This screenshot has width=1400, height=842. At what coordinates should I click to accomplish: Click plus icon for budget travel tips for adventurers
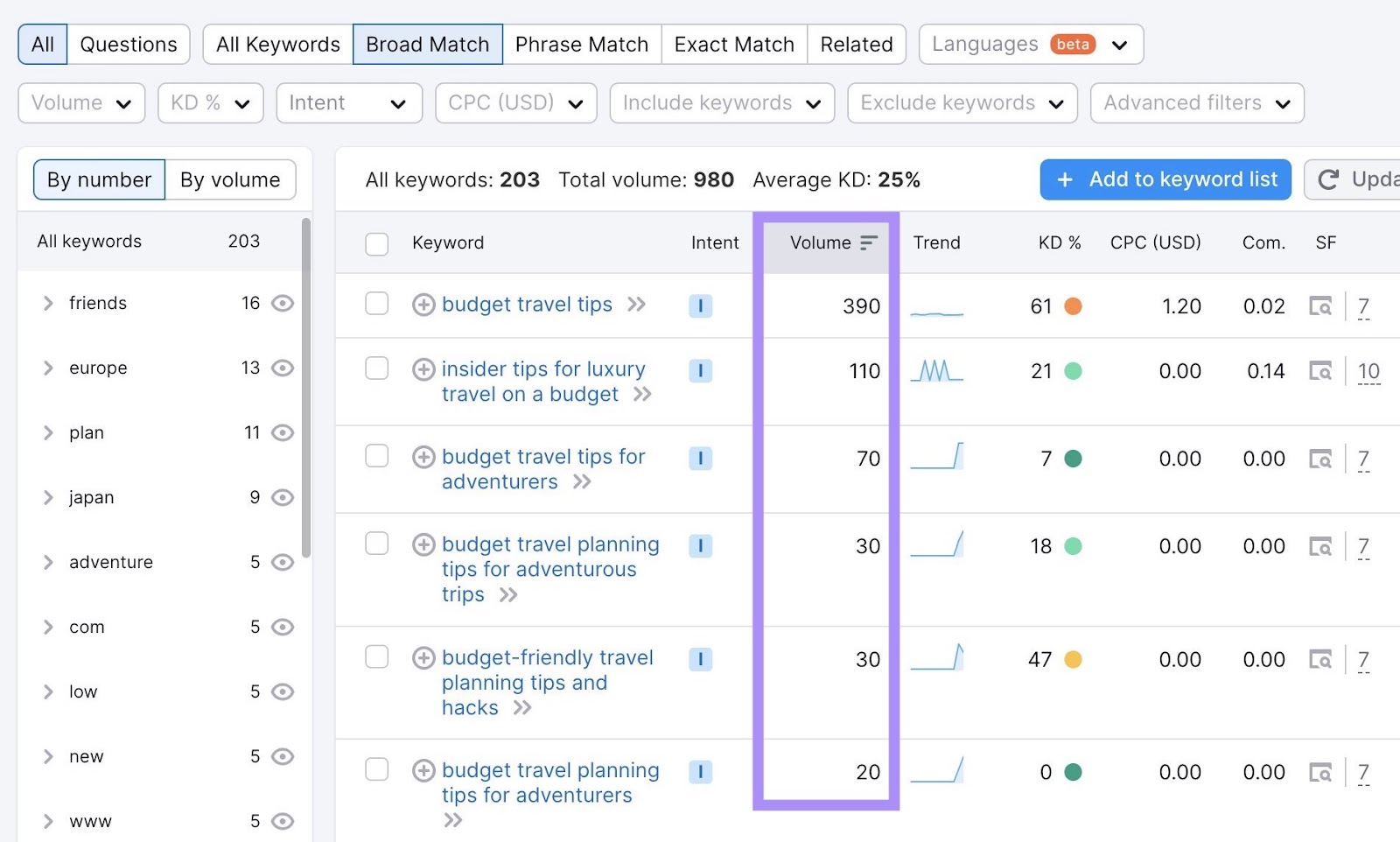(x=423, y=457)
